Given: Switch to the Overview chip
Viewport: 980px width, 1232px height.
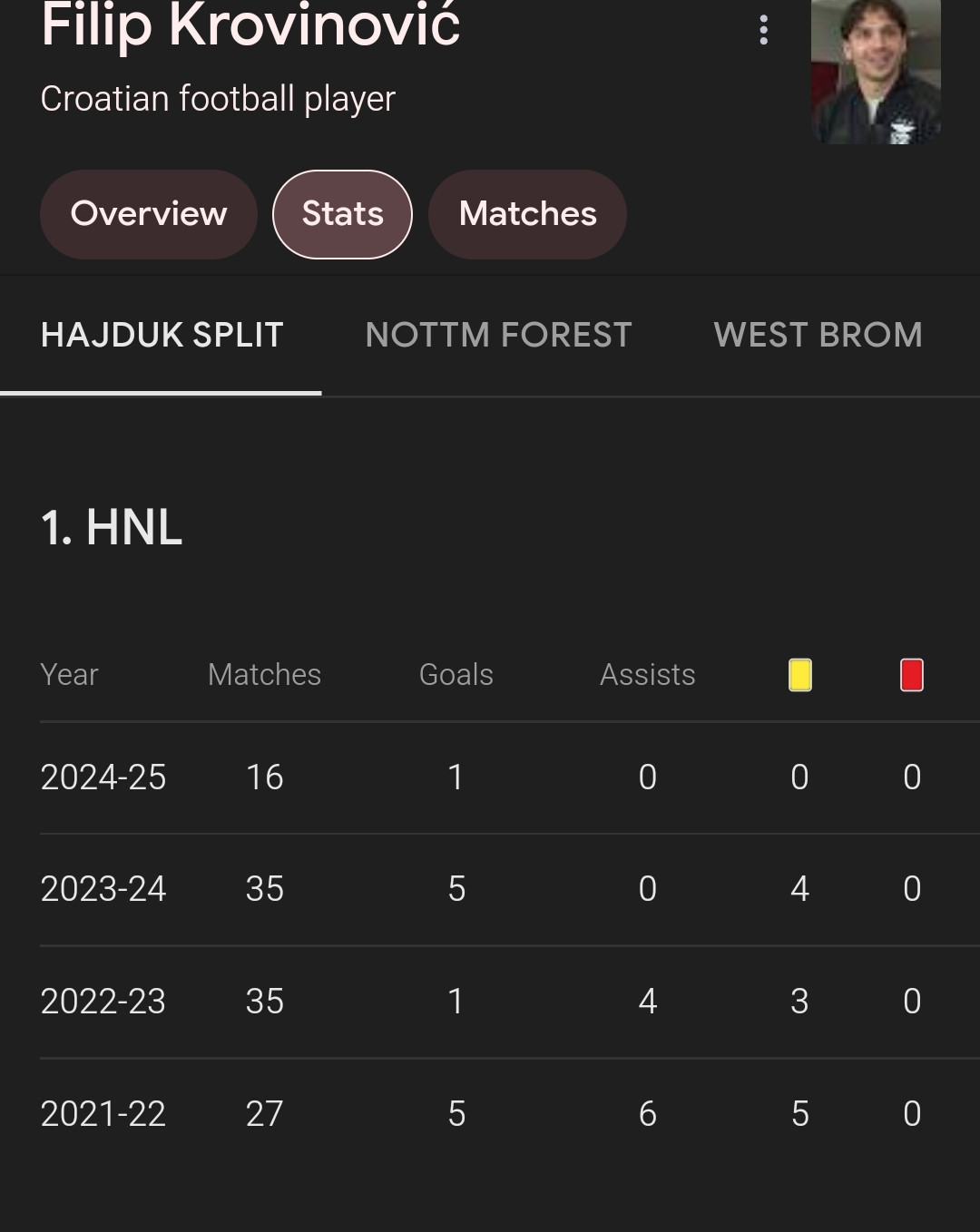Looking at the screenshot, I should tap(149, 214).
